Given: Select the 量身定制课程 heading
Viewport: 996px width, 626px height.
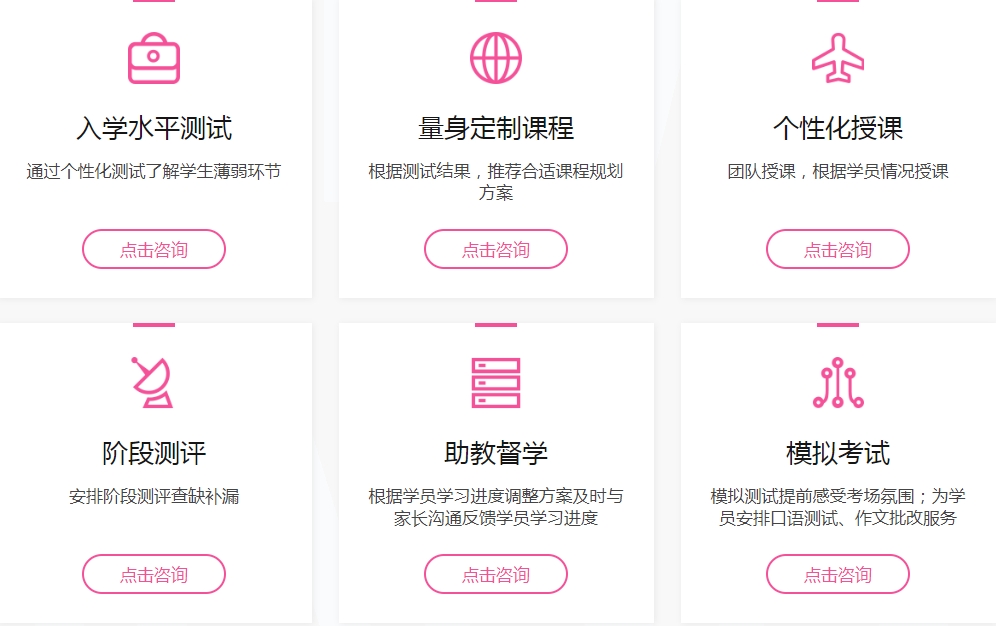Looking at the screenshot, I should (495, 128).
